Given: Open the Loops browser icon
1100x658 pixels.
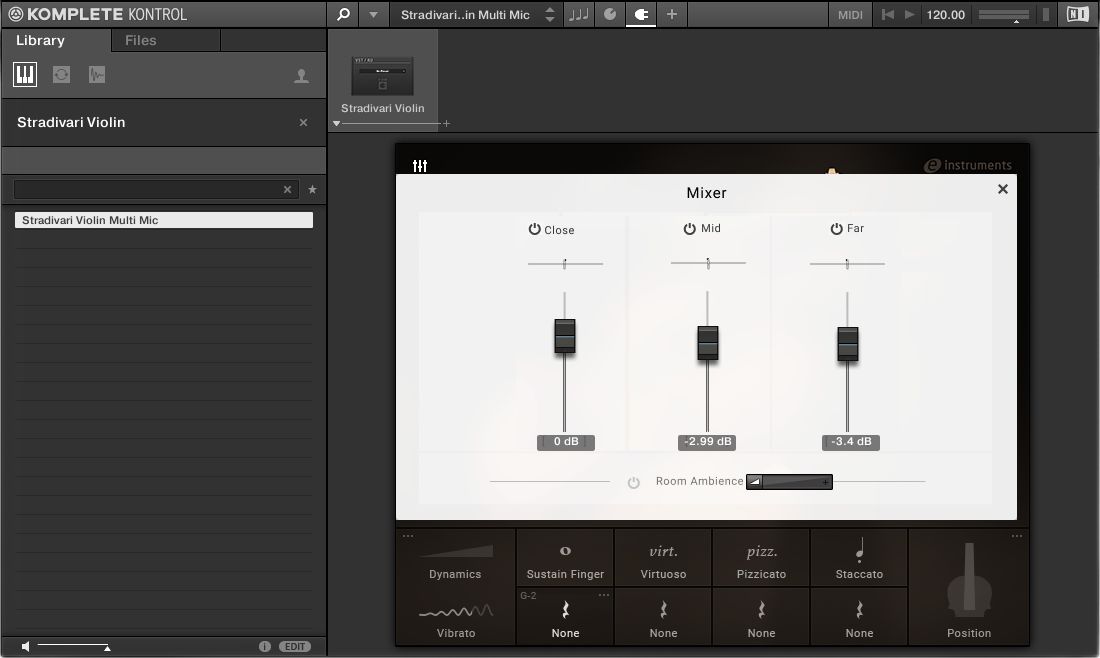Looking at the screenshot, I should pos(60,74).
